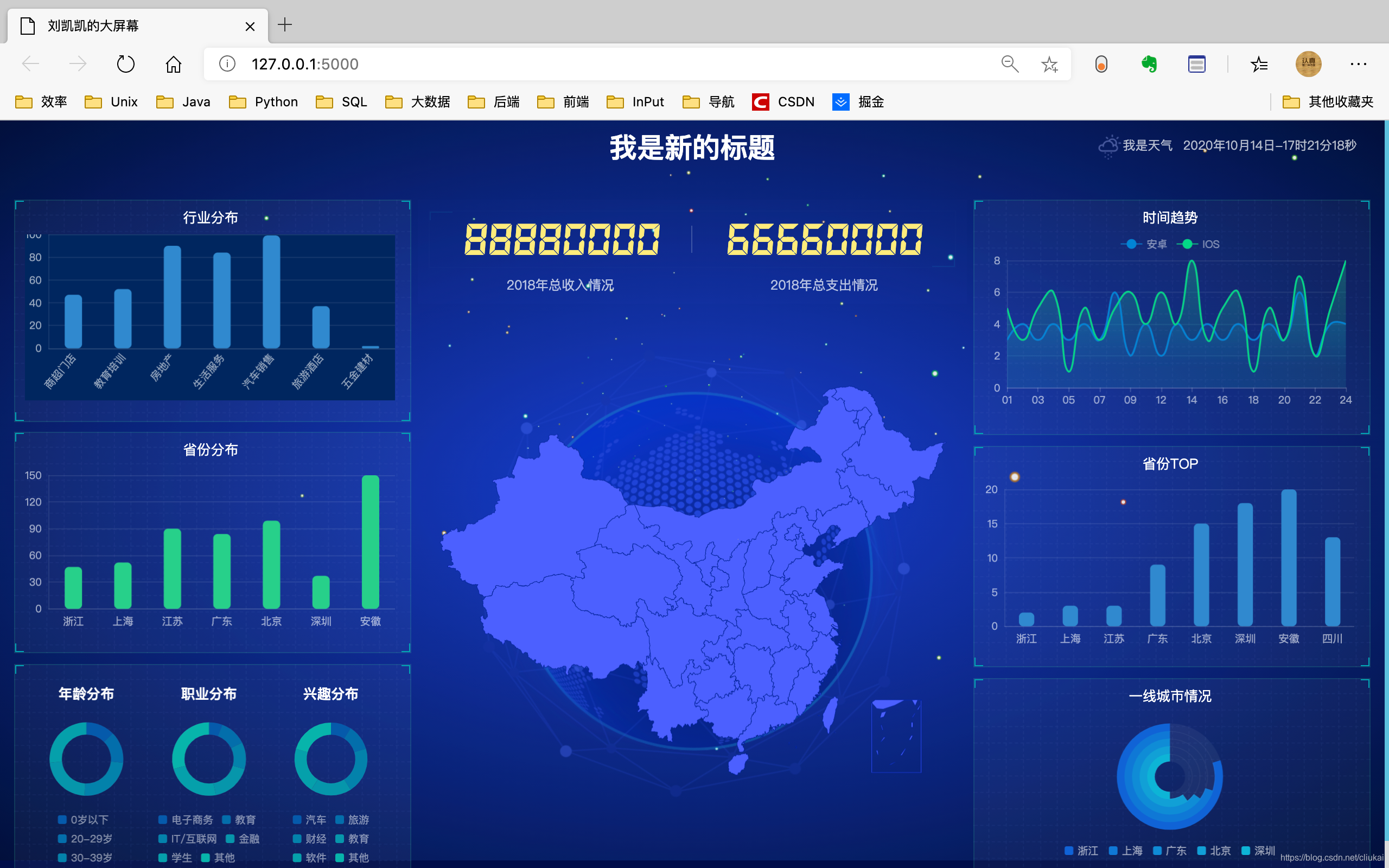Expand the 后端 bookmark folder
Viewport: 1389px width, 868px height.
494,102
